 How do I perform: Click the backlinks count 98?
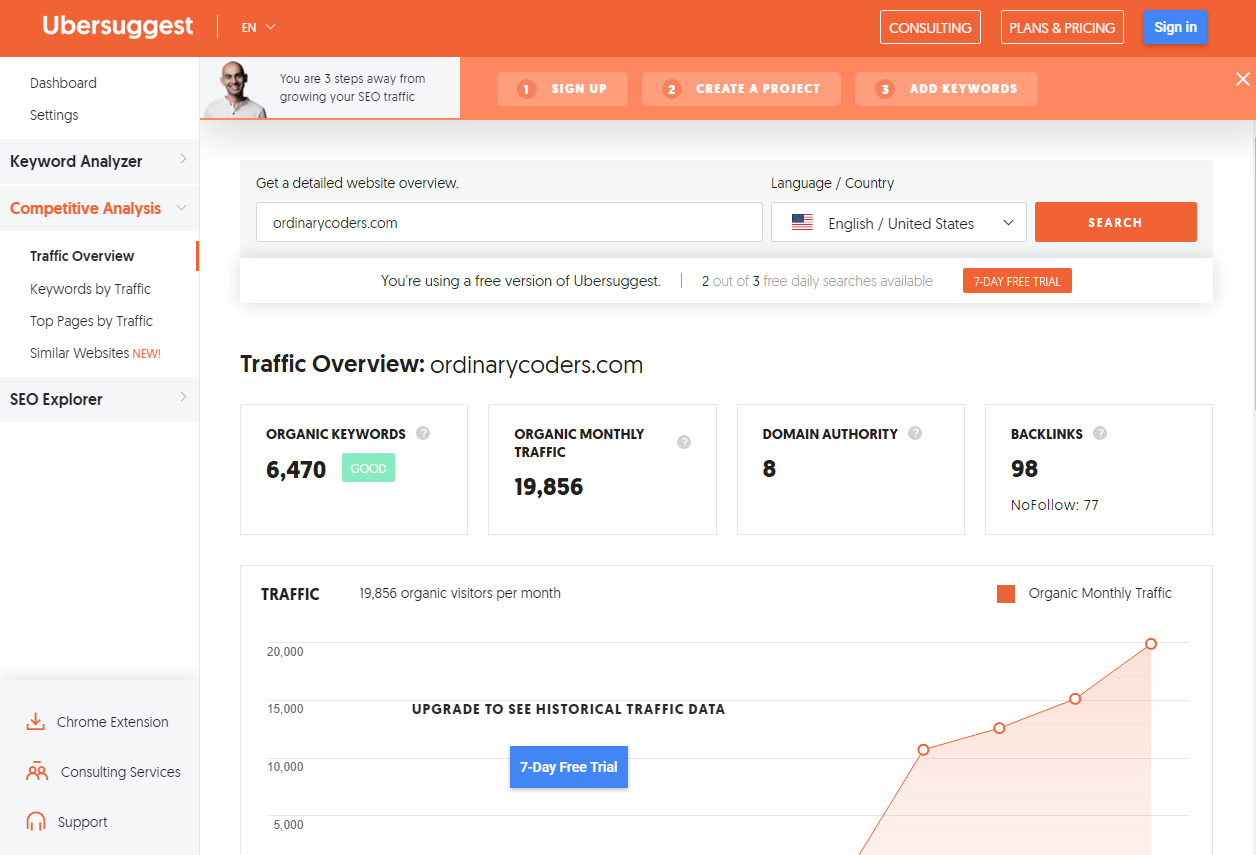(1025, 469)
